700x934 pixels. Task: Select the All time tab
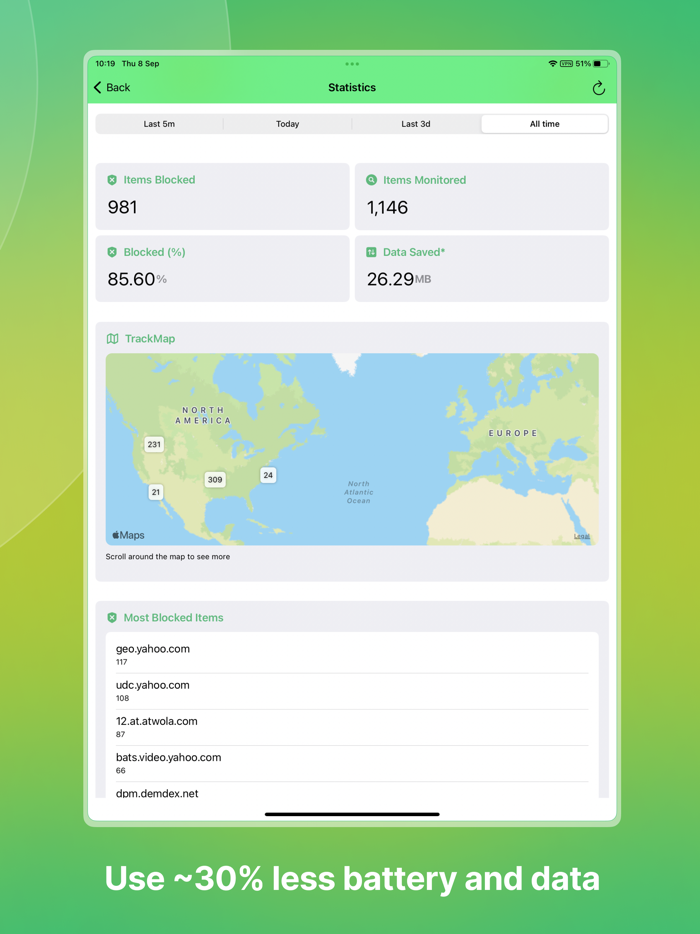tap(545, 124)
